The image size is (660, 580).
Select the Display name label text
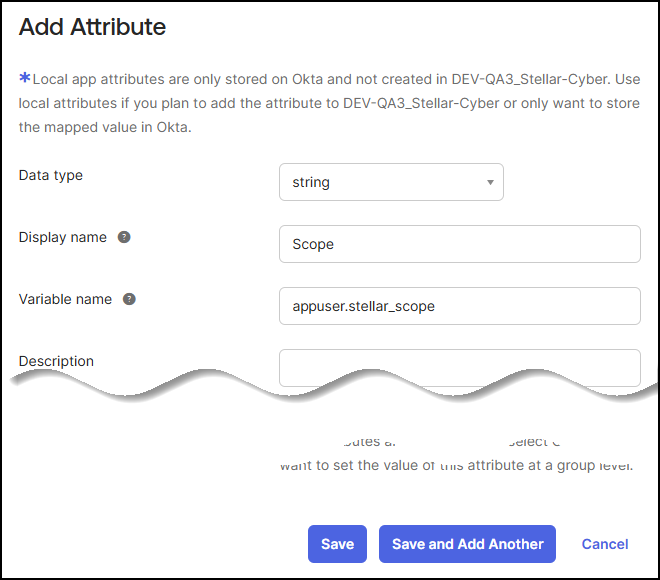tap(64, 237)
